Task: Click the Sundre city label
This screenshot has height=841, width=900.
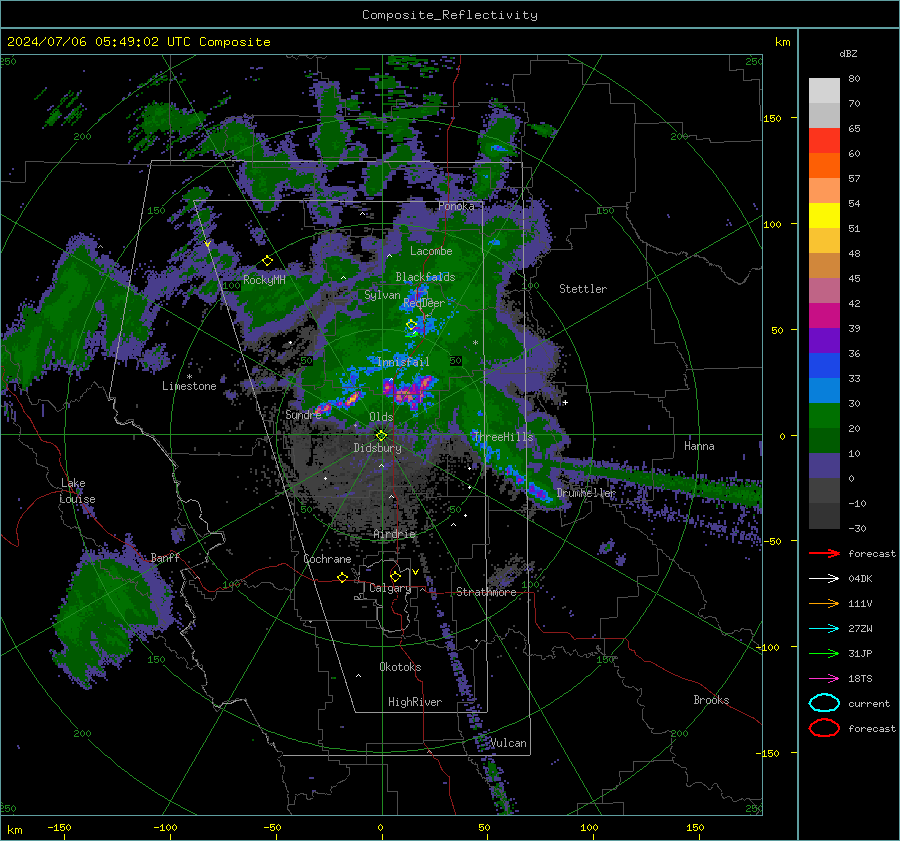Action: [303, 414]
